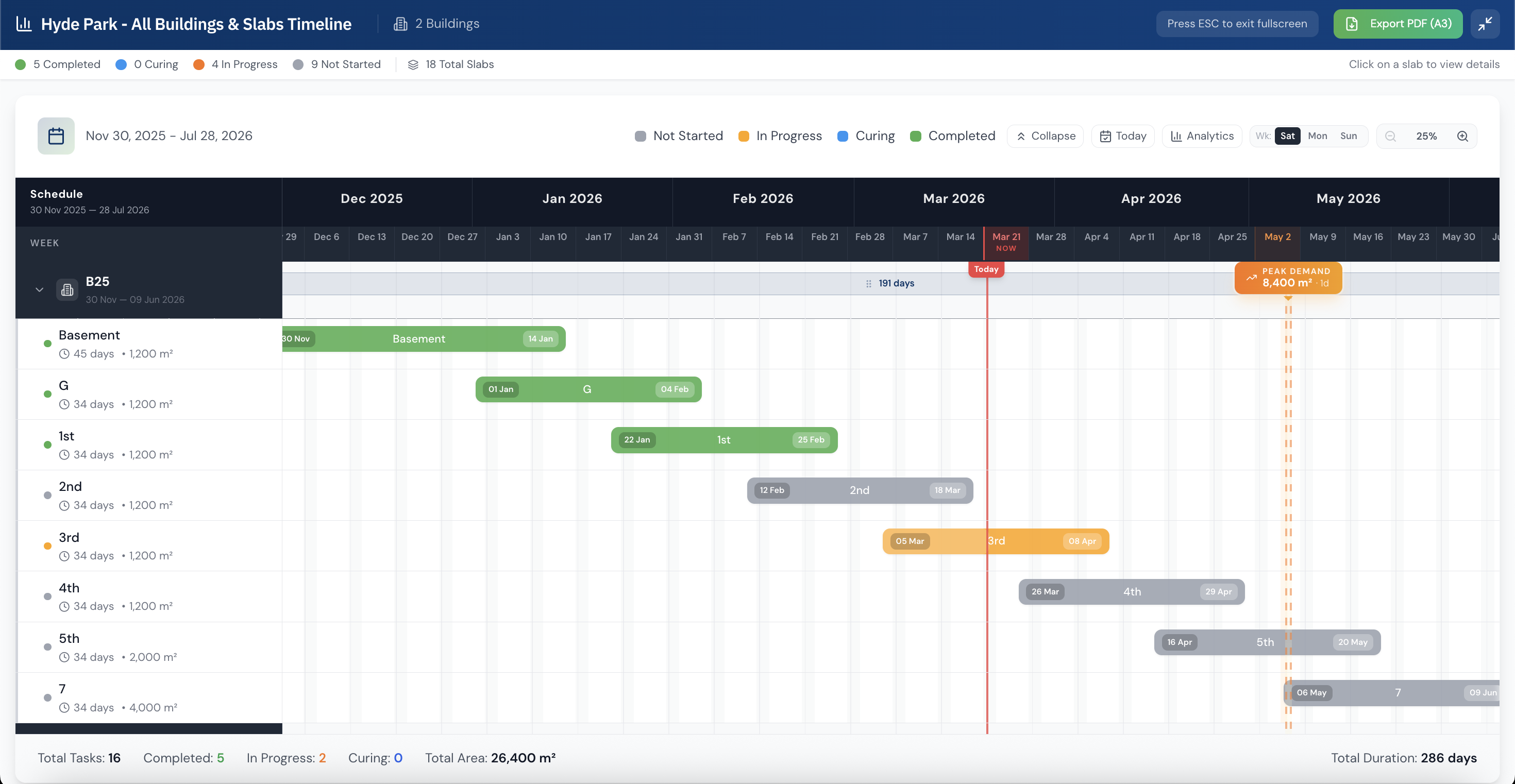Viewport: 1515px width, 784px height.
Task: Click the Total Slabs layers icon
Action: [x=413, y=65]
